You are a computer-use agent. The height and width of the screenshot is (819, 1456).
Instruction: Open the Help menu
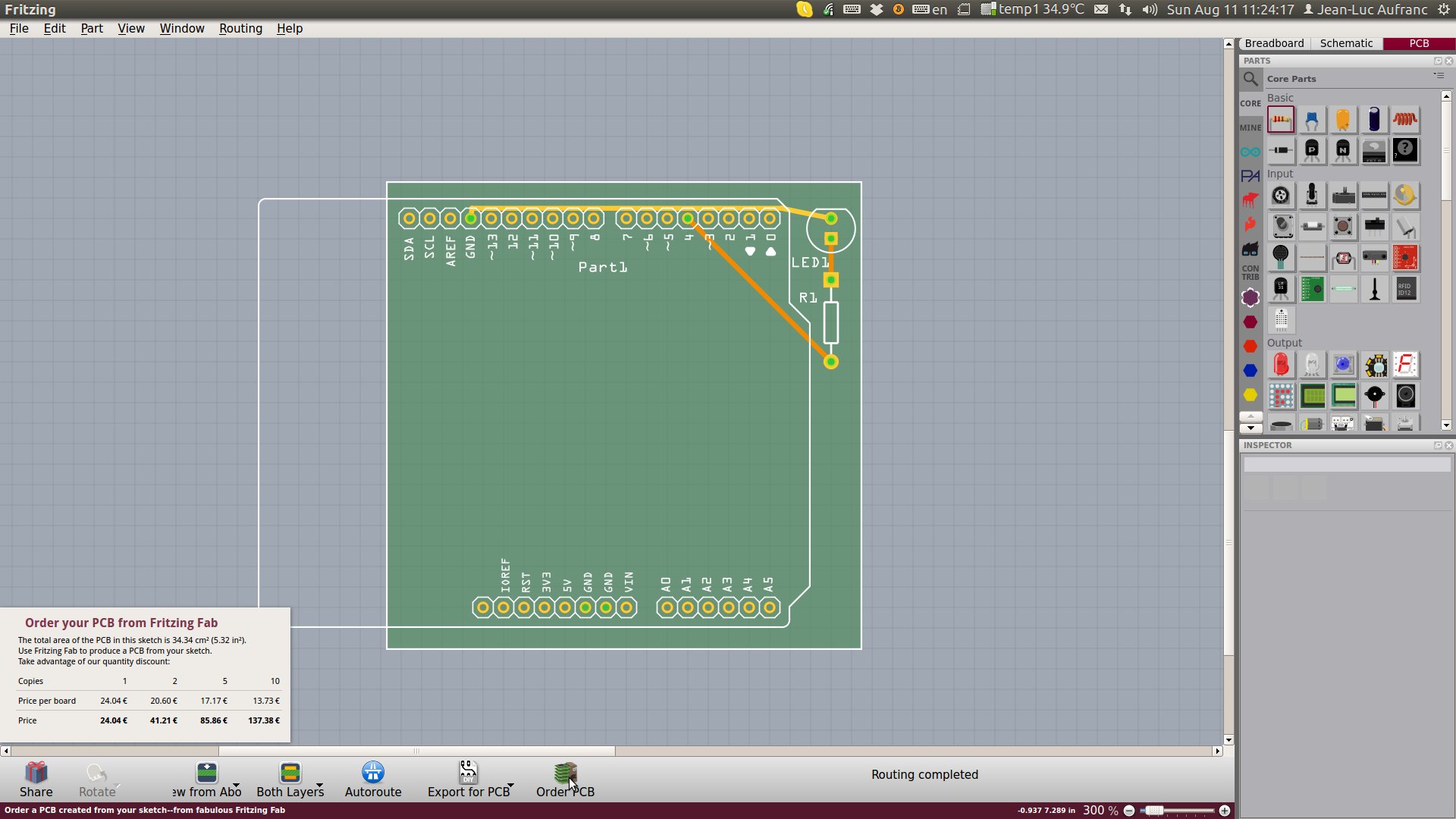click(289, 28)
